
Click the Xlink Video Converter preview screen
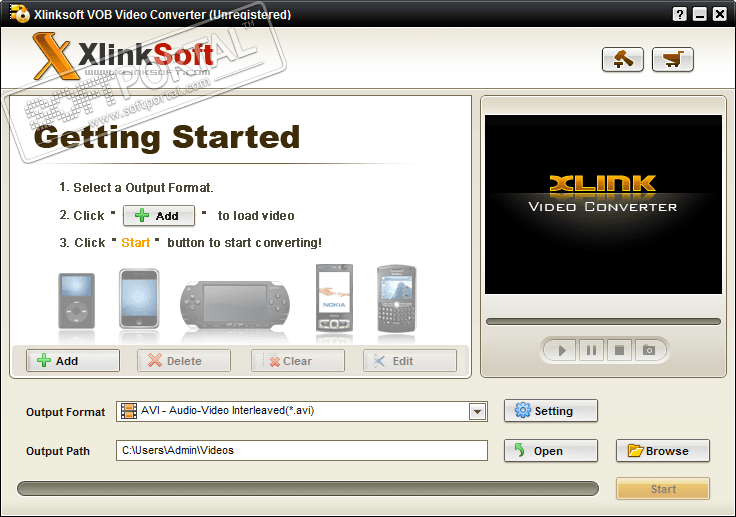click(603, 204)
